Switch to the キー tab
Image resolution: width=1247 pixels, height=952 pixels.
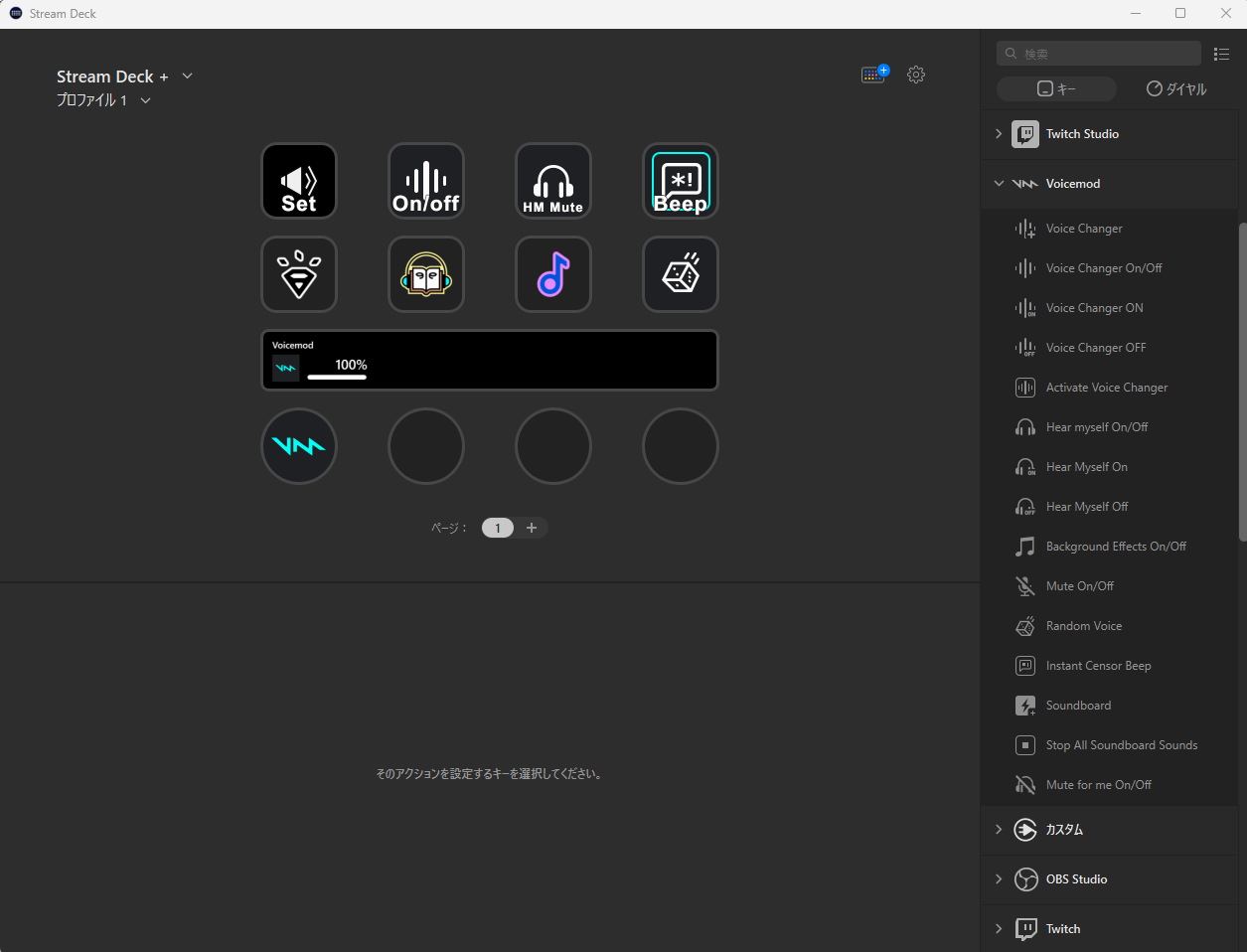[x=1056, y=88]
